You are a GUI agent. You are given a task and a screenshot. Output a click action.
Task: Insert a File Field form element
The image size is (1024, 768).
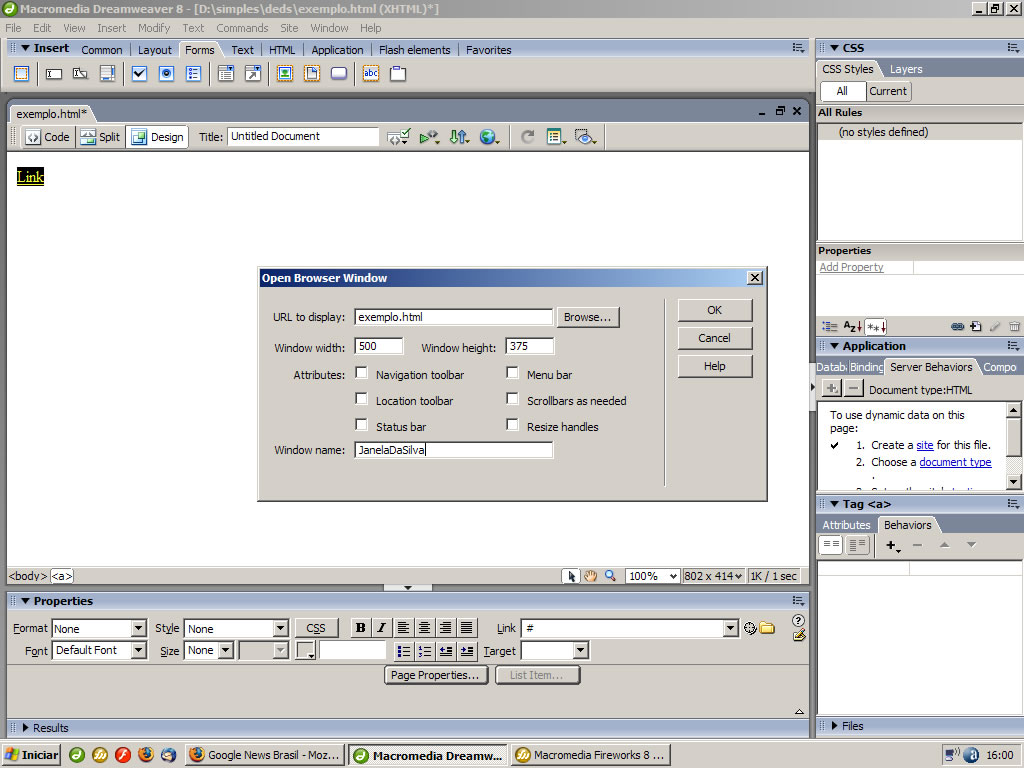pyautogui.click(x=312, y=74)
